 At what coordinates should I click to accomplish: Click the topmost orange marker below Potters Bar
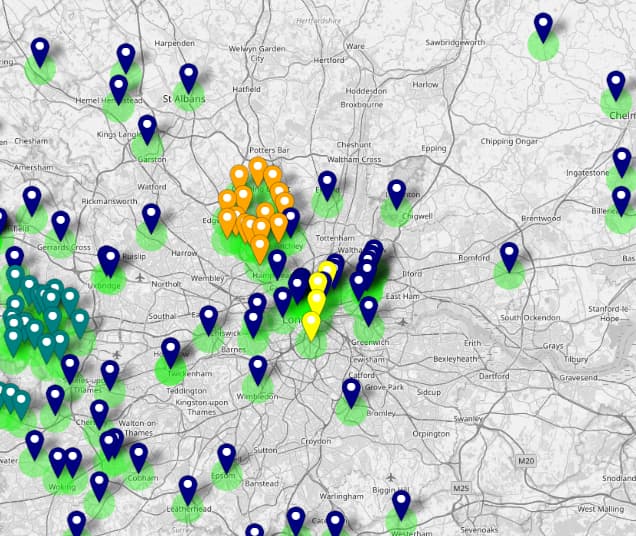coord(258,171)
